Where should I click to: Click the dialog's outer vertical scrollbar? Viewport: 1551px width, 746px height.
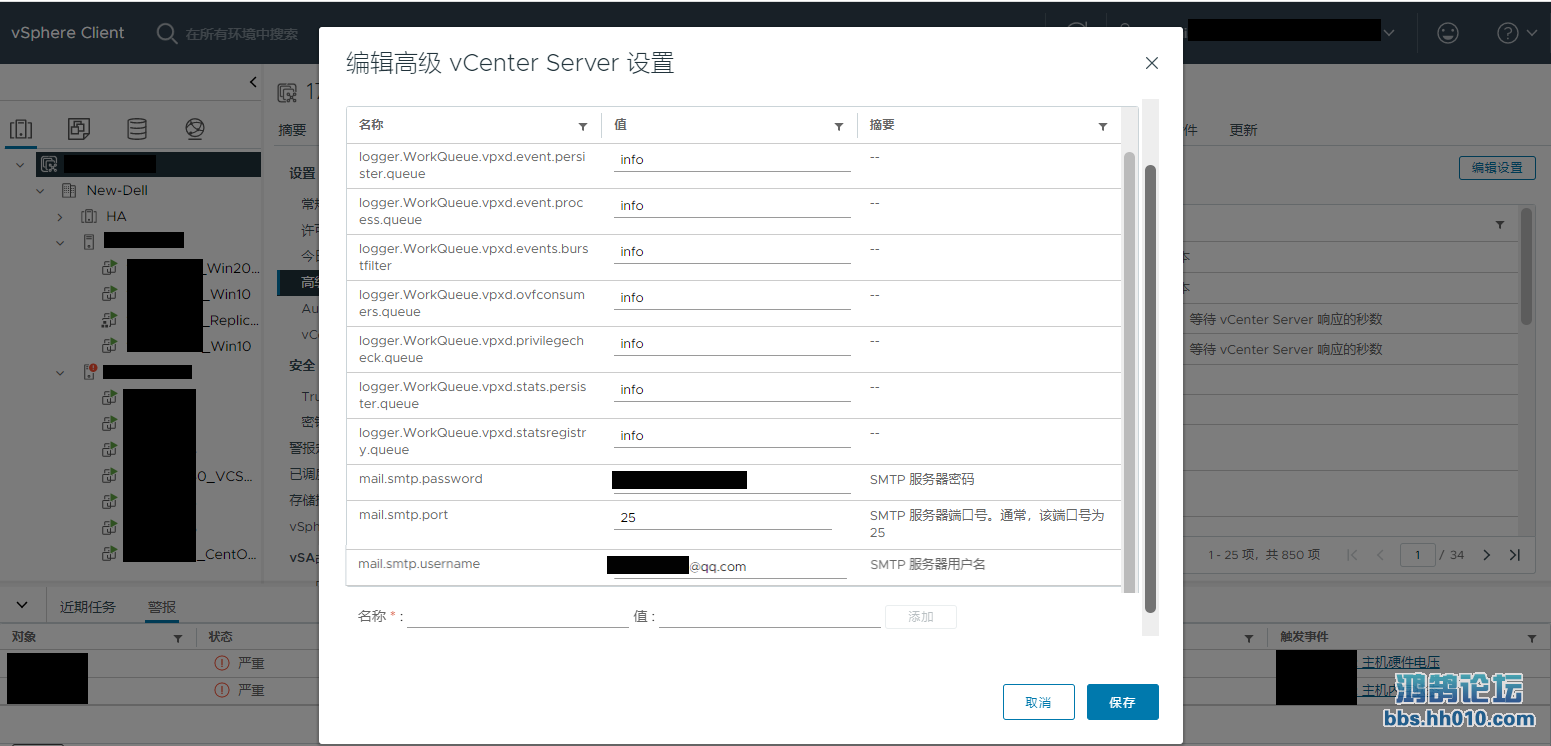point(1150,389)
